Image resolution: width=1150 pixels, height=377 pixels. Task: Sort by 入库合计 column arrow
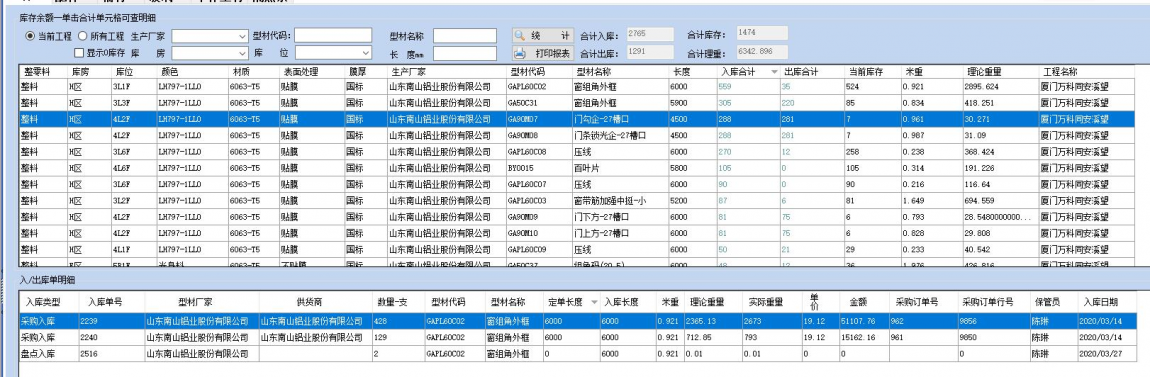[x=774, y=72]
